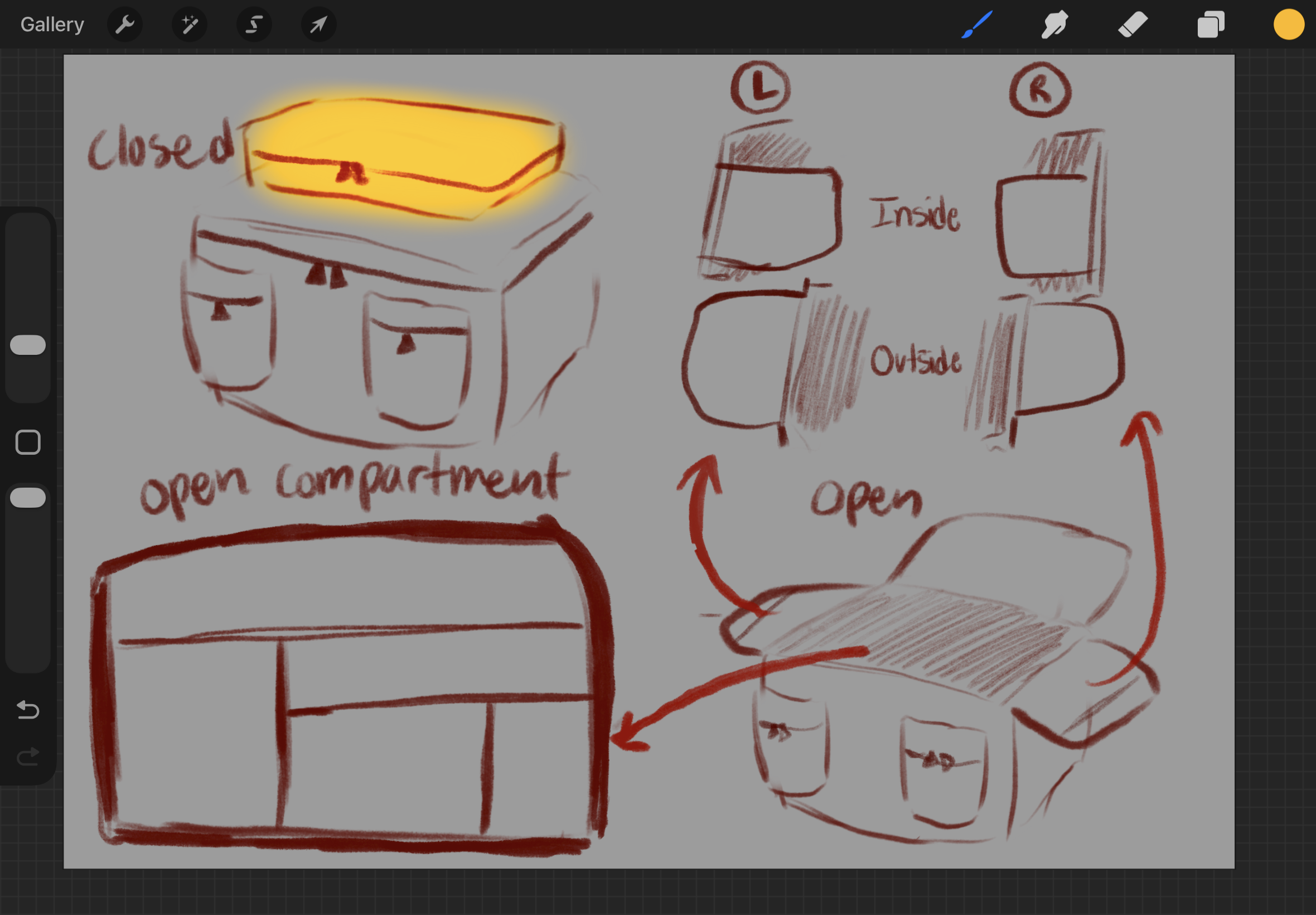Image resolution: width=1316 pixels, height=915 pixels.
Task: Redo the last undone stroke
Action: (27, 757)
